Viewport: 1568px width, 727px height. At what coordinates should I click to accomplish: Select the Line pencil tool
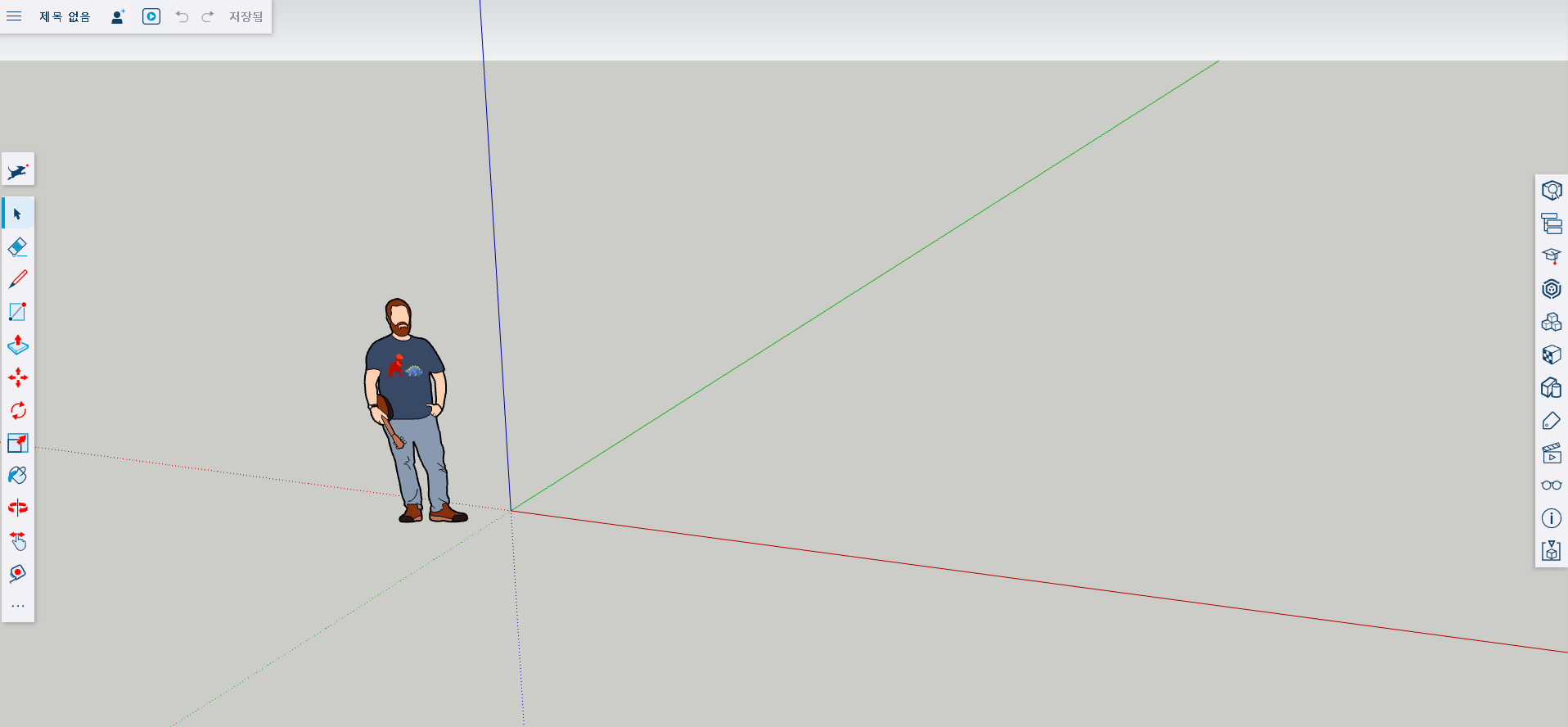pos(18,279)
